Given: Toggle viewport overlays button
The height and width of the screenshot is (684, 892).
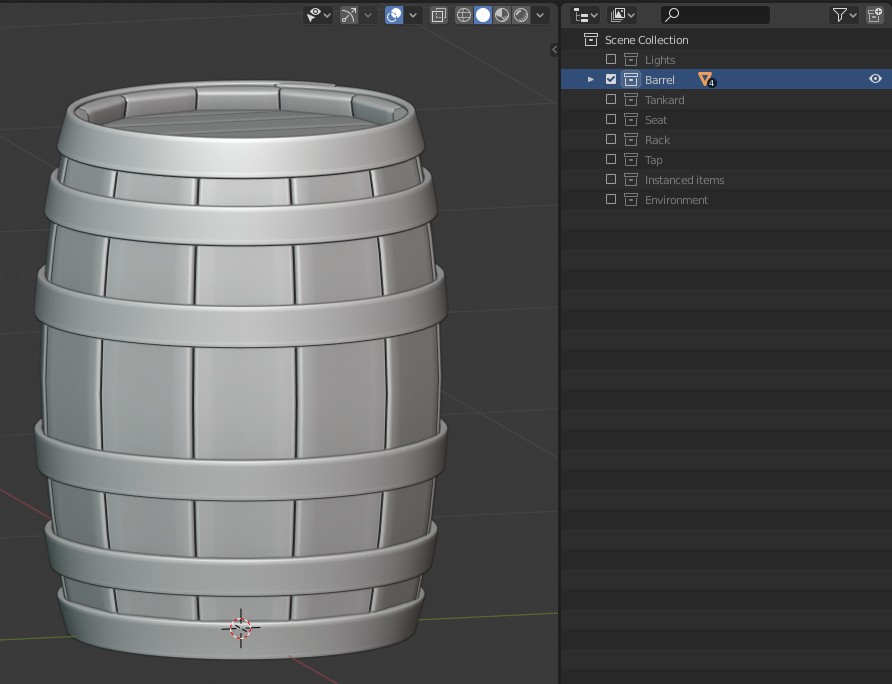Looking at the screenshot, I should click(x=394, y=15).
